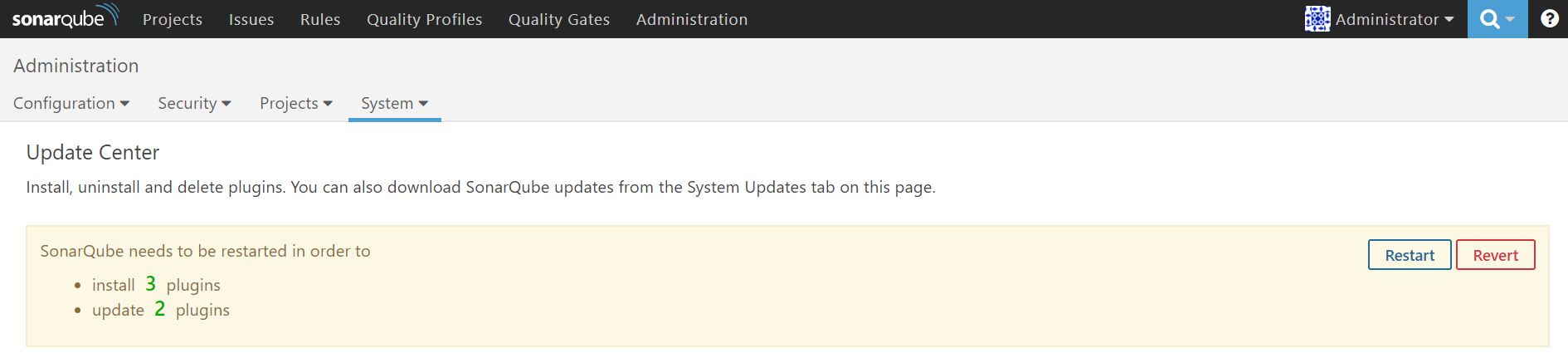Click the Restart button

pyautogui.click(x=1410, y=255)
